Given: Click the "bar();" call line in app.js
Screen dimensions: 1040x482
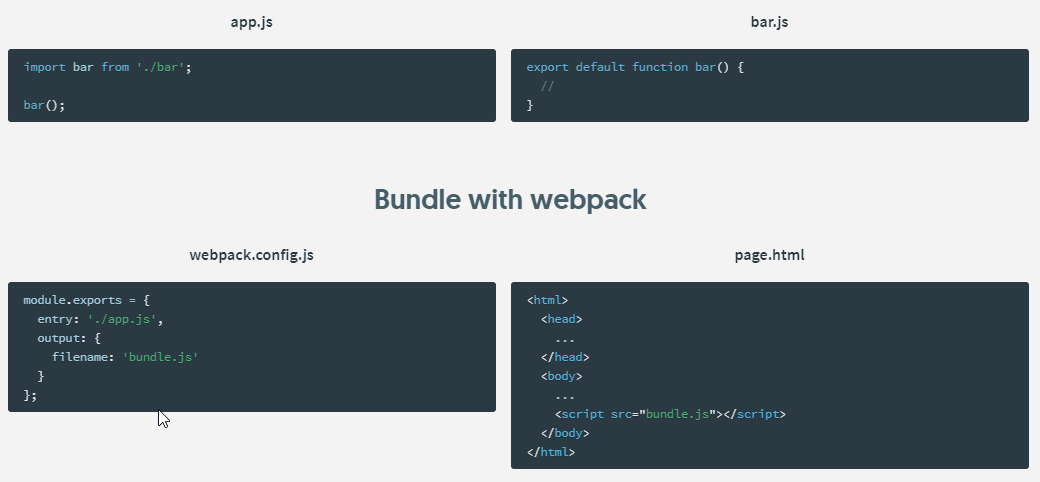Looking at the screenshot, I should click(x=44, y=105).
